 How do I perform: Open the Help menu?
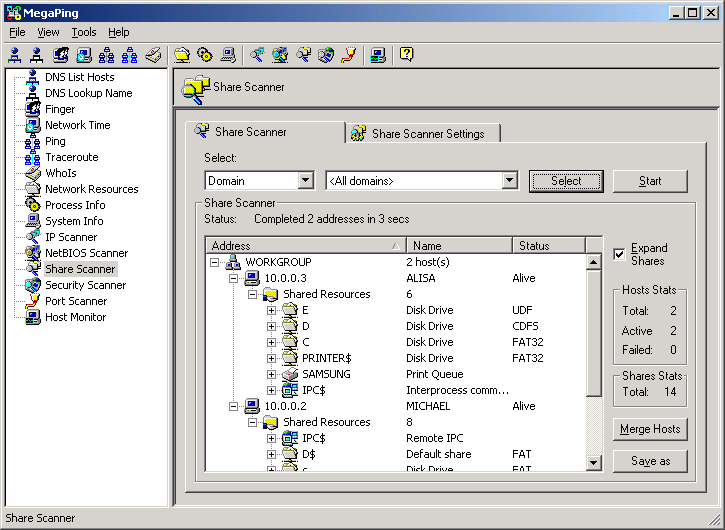point(119,32)
